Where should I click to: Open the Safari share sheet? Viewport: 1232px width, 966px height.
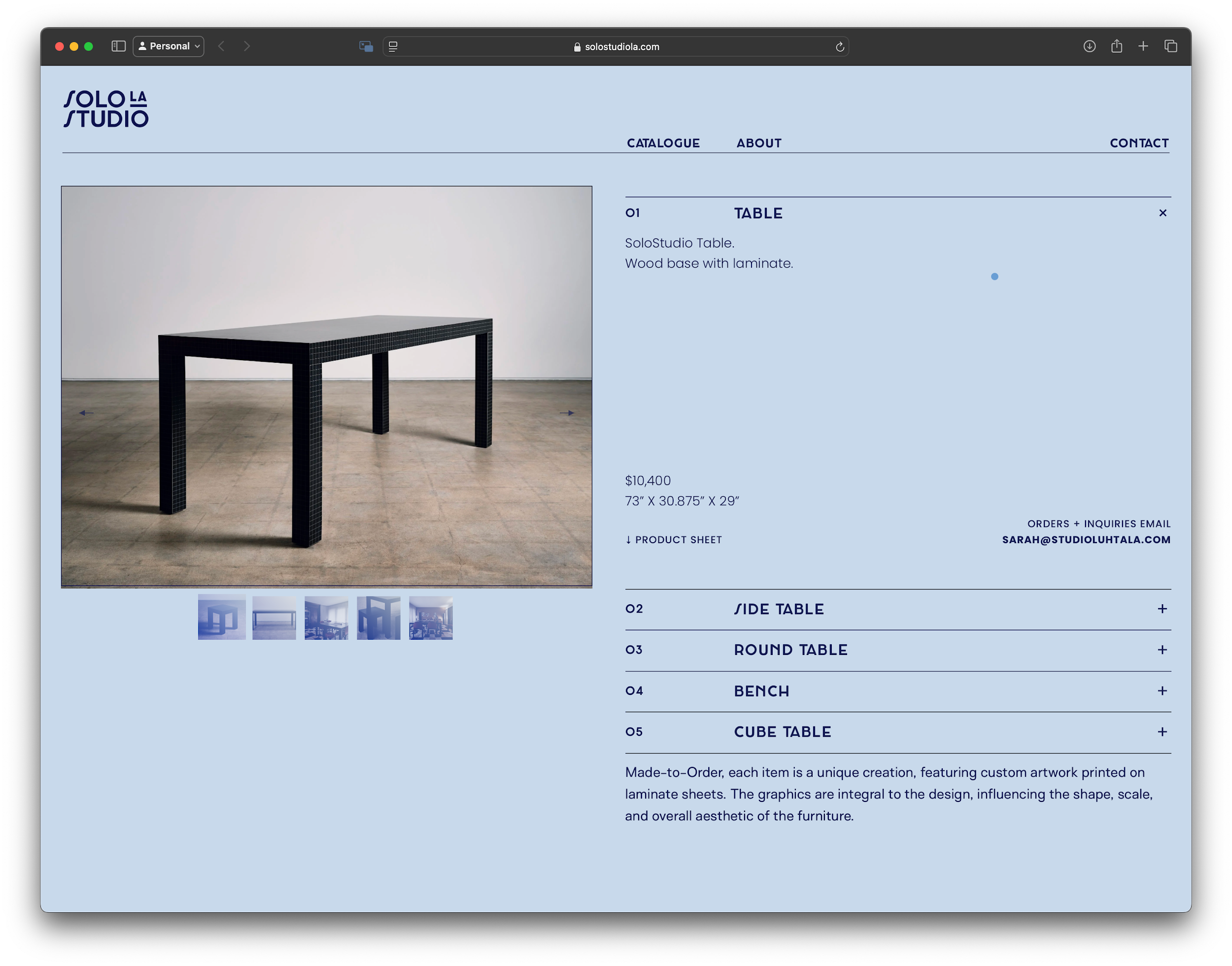[x=1116, y=46]
